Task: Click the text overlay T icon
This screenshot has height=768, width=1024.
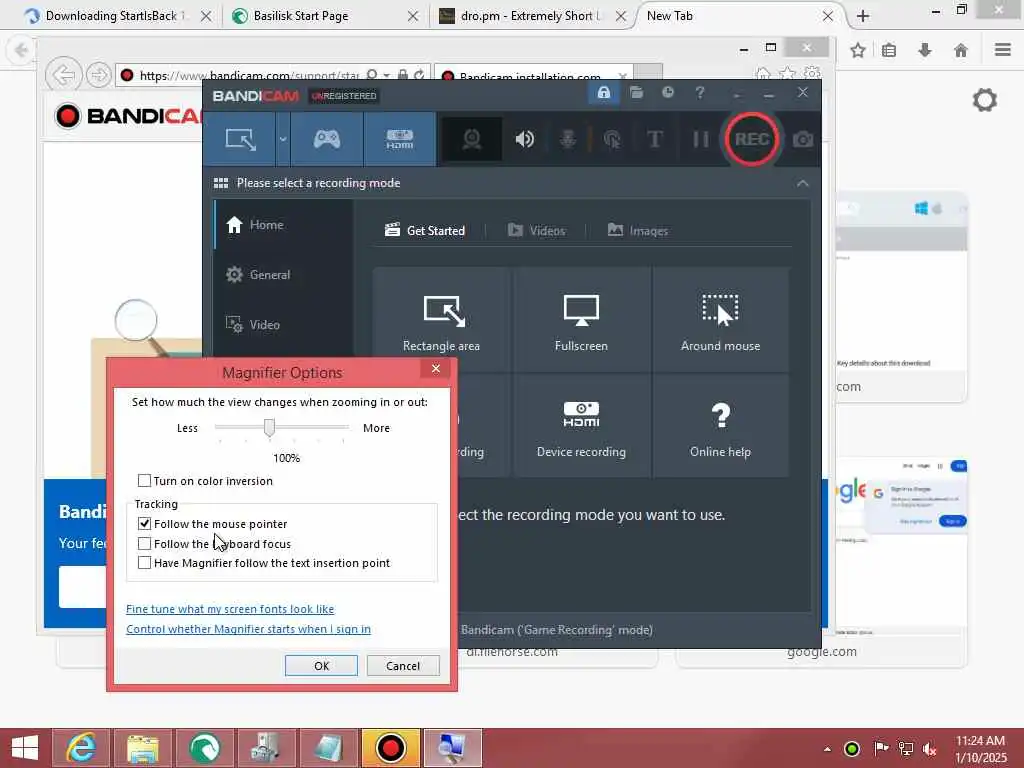Action: (654, 139)
